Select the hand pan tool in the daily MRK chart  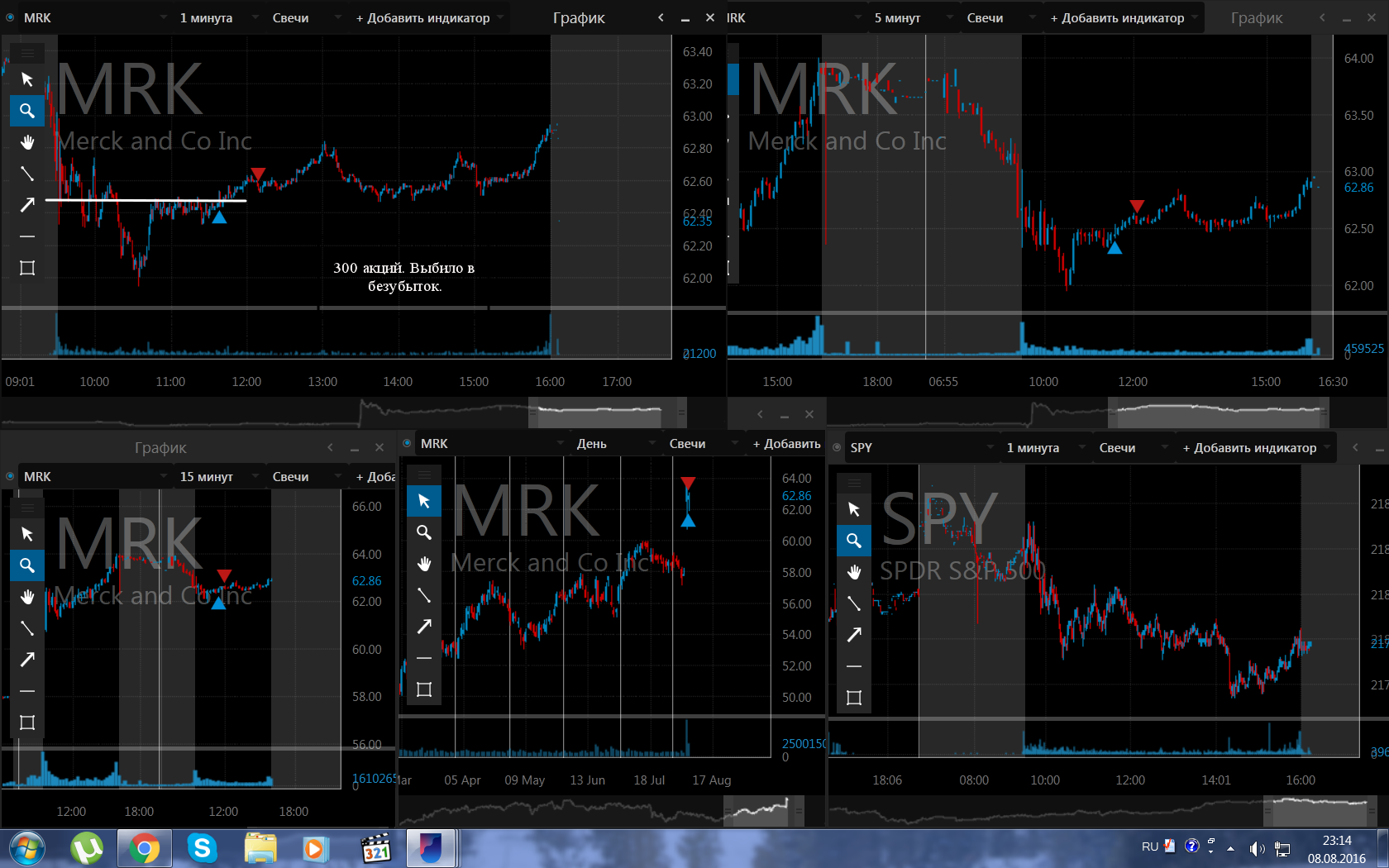click(424, 564)
